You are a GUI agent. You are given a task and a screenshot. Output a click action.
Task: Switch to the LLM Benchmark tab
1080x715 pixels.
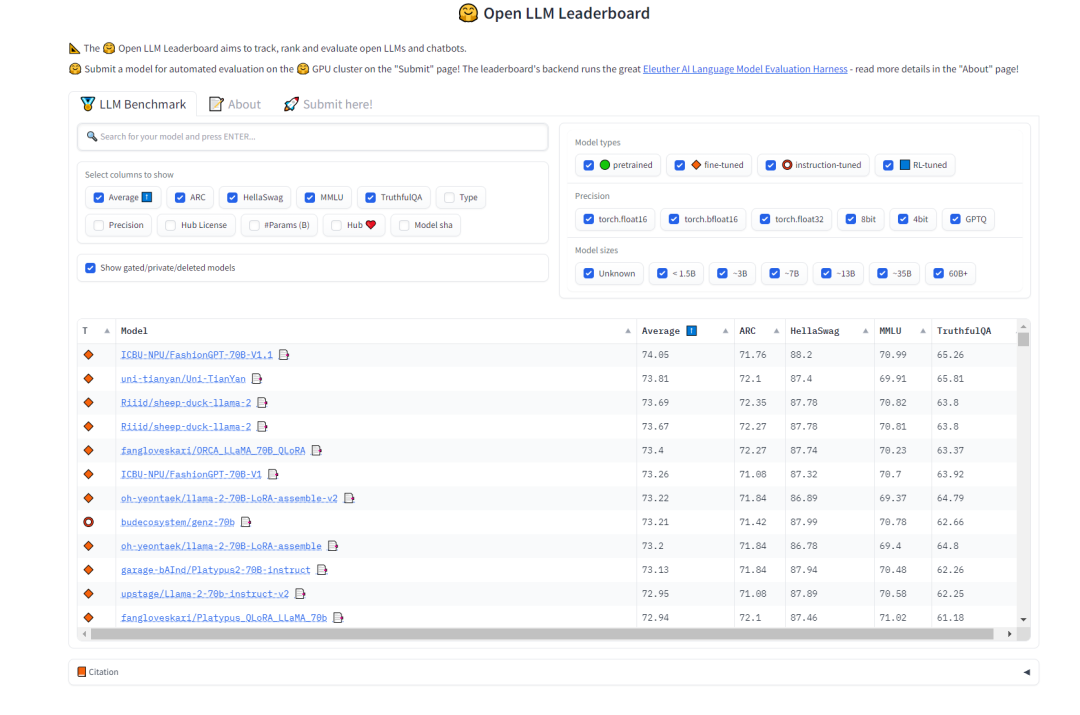click(x=133, y=104)
